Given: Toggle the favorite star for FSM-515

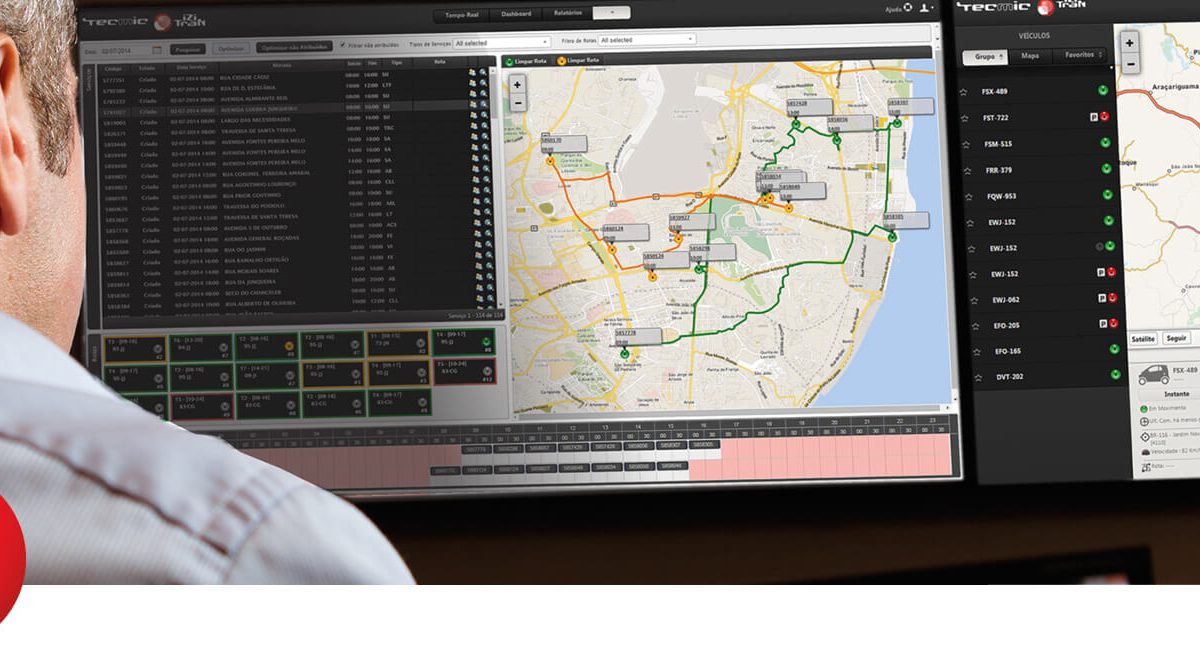Looking at the screenshot, I should (965, 143).
